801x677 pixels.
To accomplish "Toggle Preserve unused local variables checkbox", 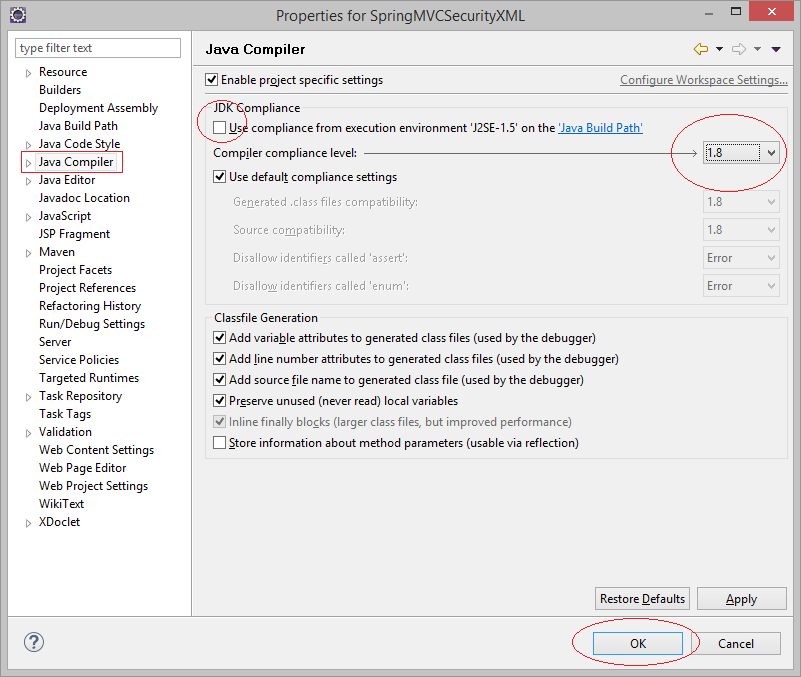I will click(x=220, y=401).
